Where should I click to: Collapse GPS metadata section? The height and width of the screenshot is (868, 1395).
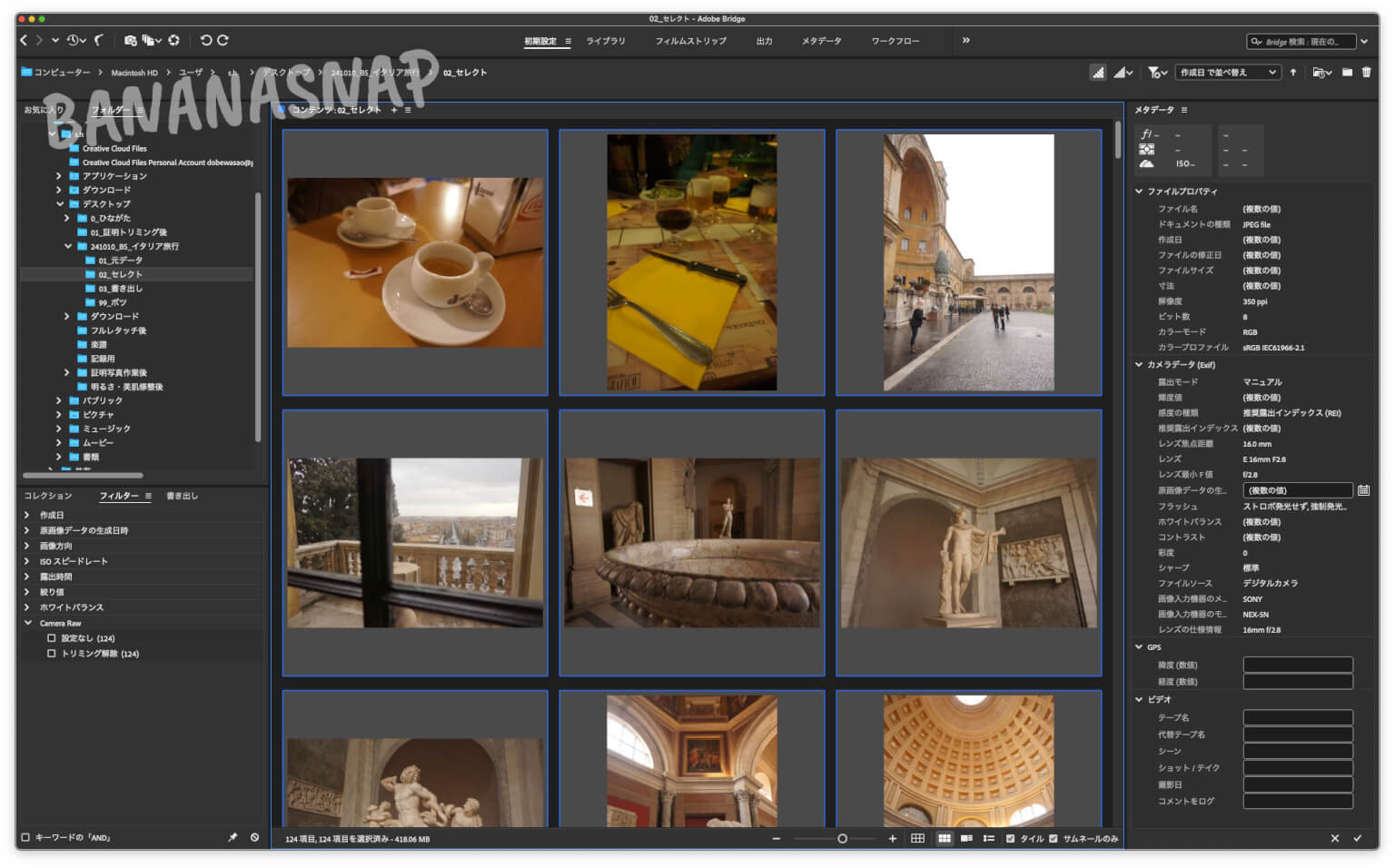point(1139,647)
